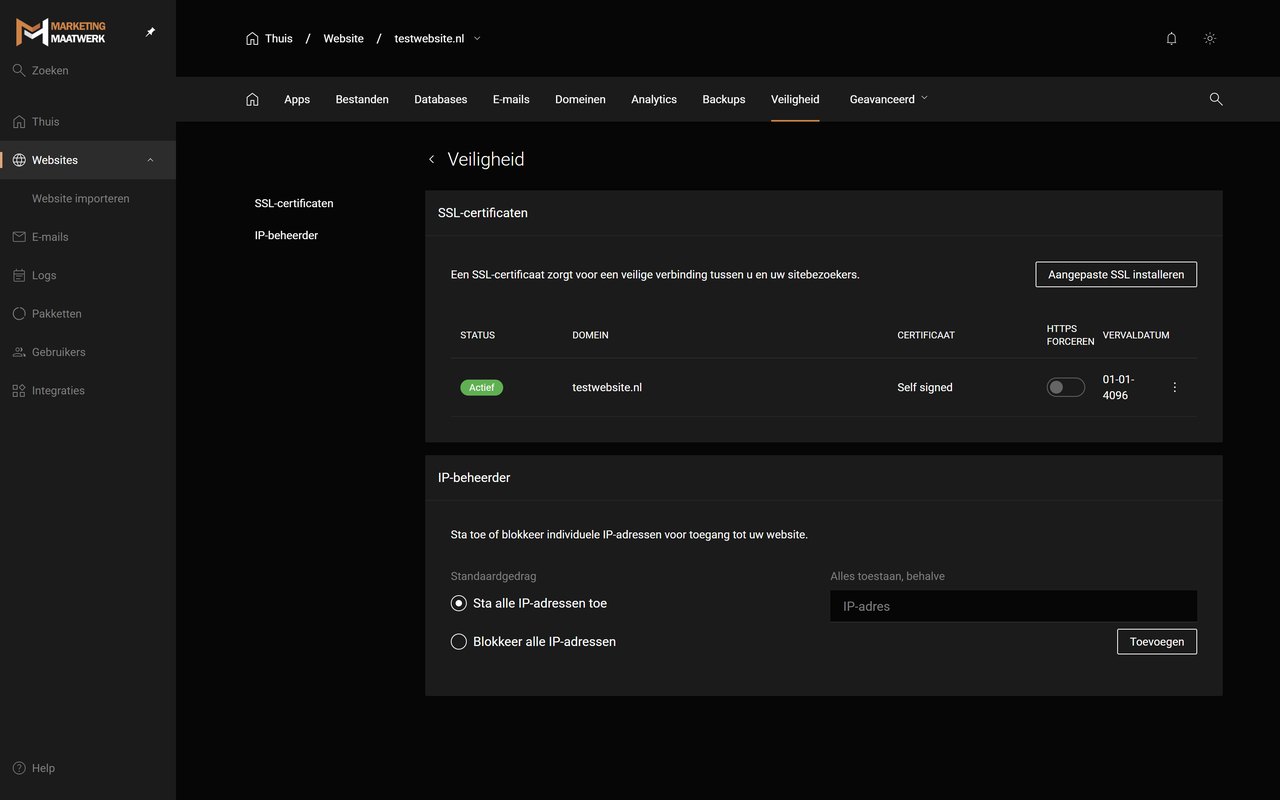Image resolution: width=1280 pixels, height=800 pixels.
Task: Switch to the Apps tab
Action: point(297,99)
